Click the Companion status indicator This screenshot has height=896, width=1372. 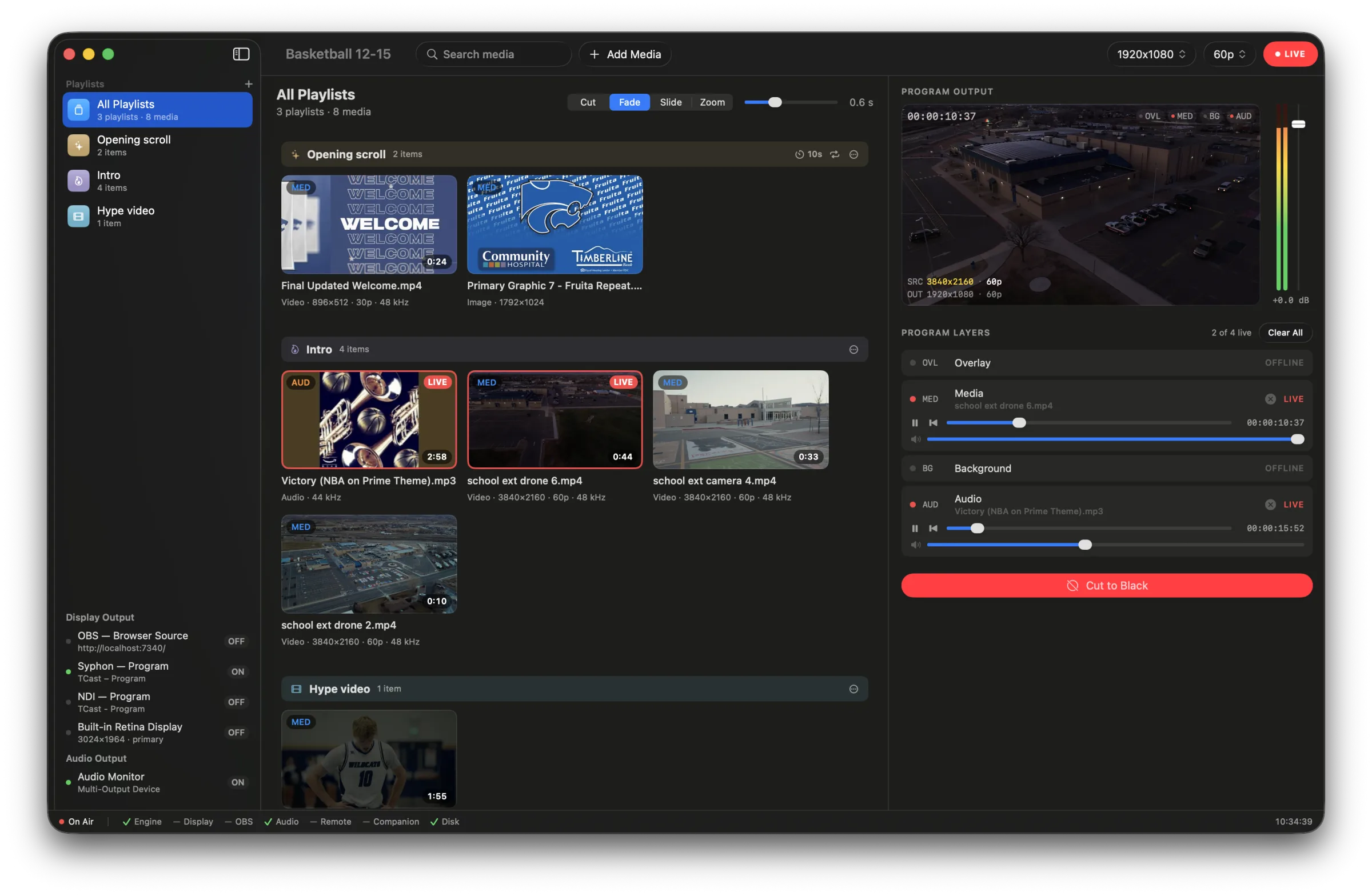point(391,822)
